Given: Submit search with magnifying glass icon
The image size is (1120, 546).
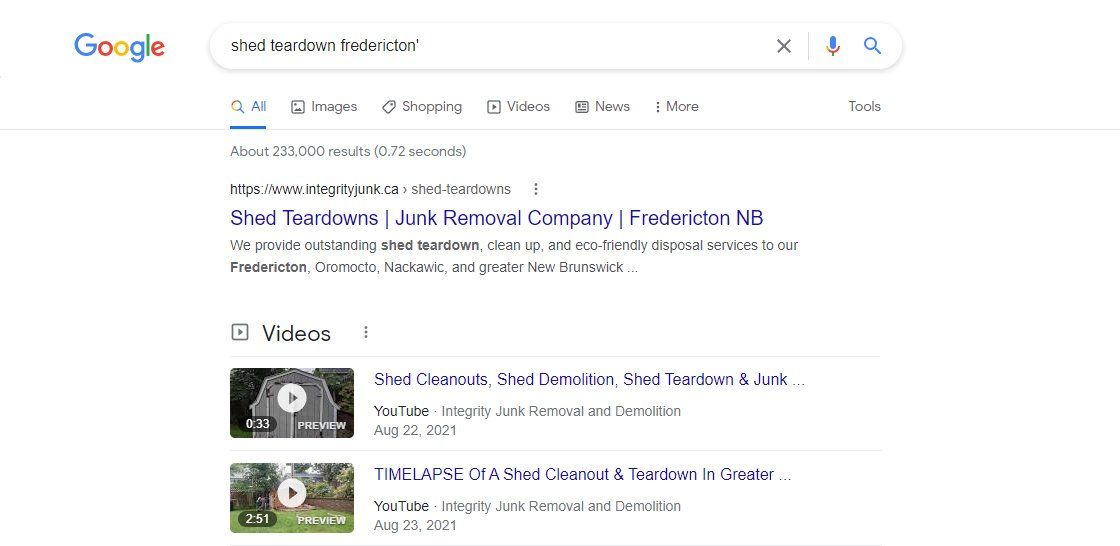Looking at the screenshot, I should point(872,46).
